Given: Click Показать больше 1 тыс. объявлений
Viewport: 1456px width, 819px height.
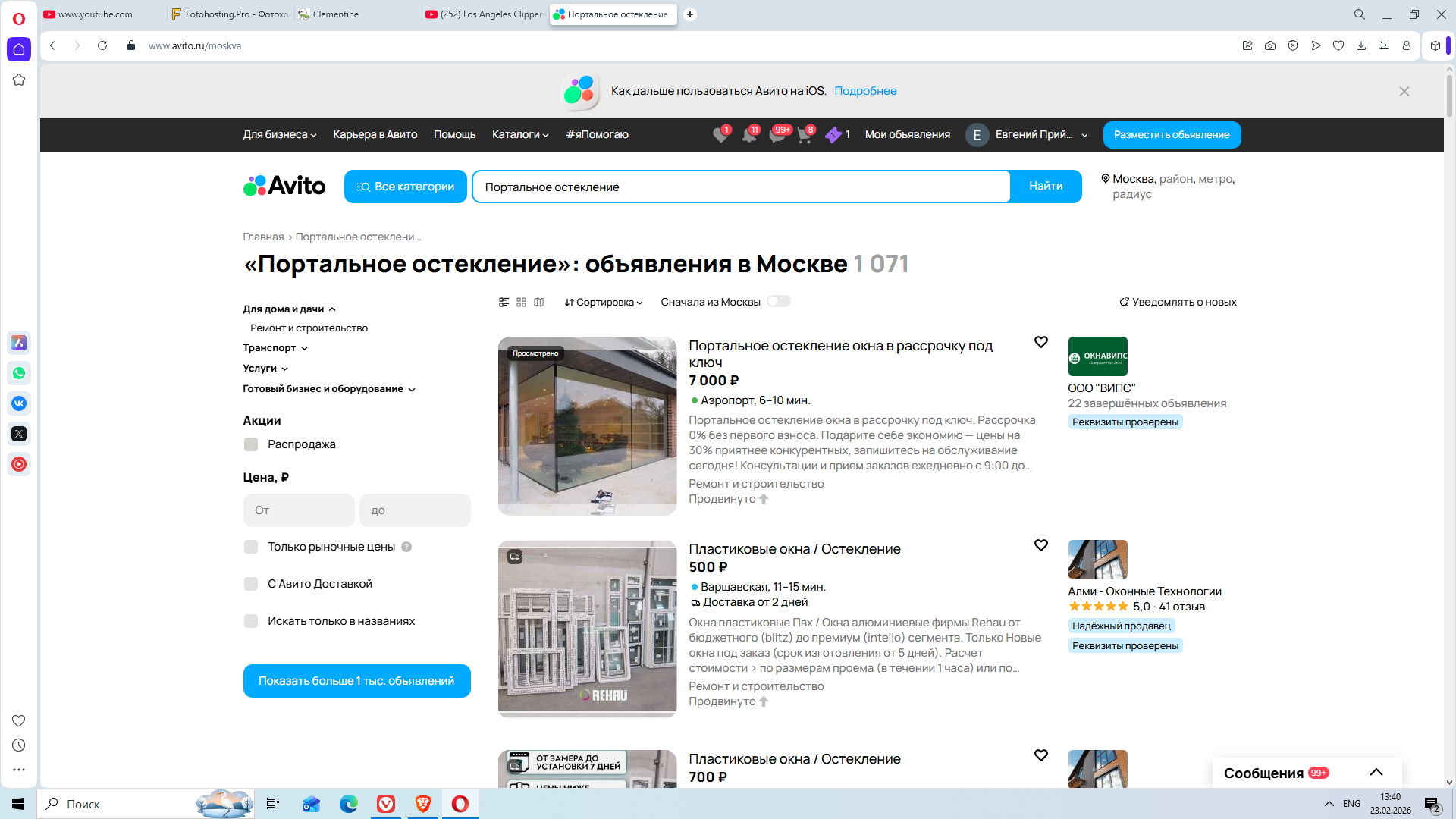Looking at the screenshot, I should pyautogui.click(x=356, y=681).
